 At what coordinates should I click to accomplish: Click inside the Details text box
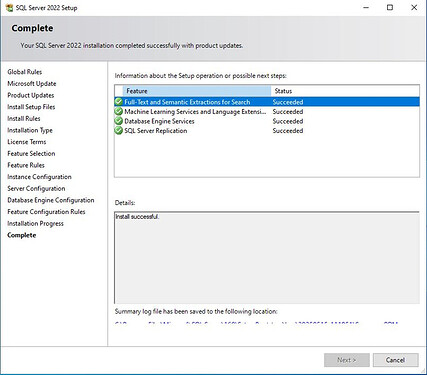pos(267,258)
